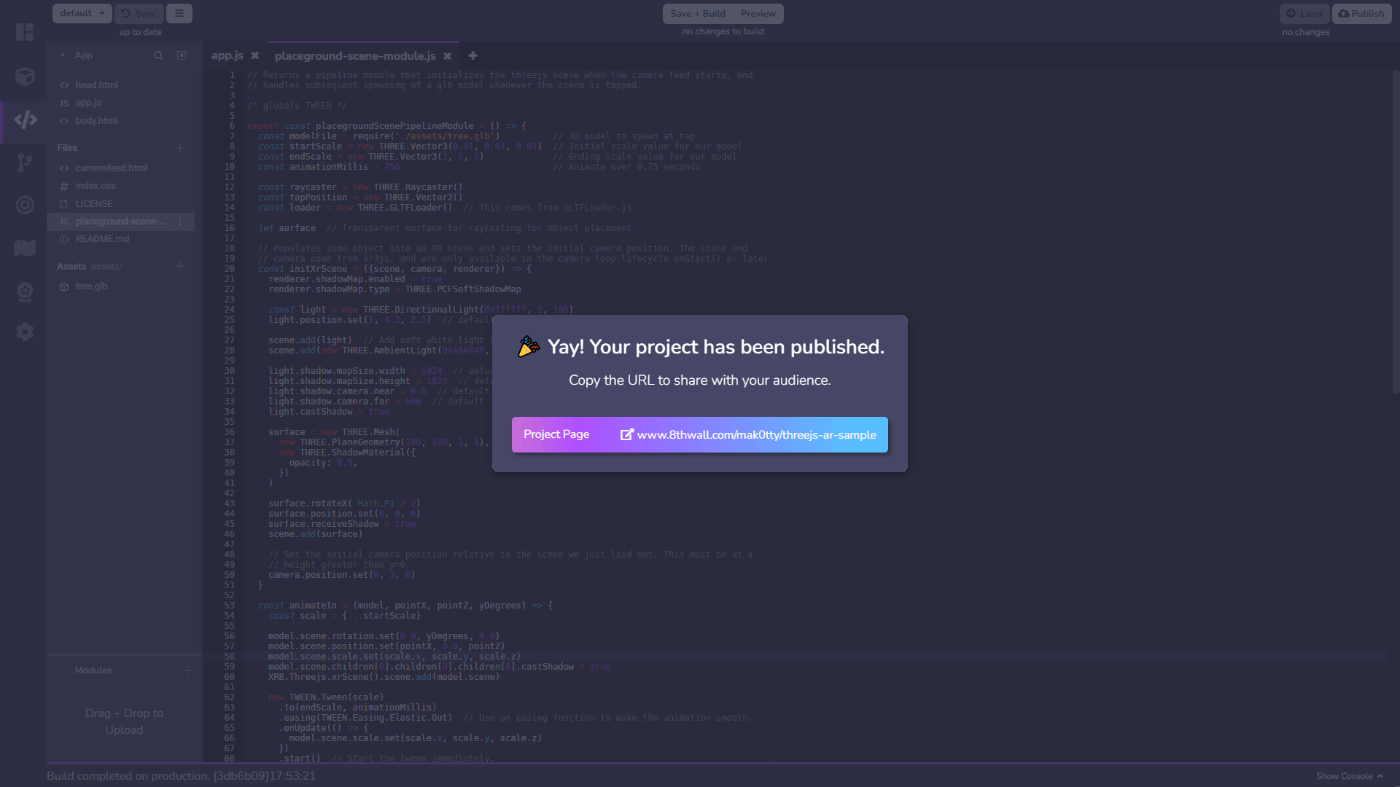Viewport: 1400px width, 787px height.
Task: Switch to placeground-scene-module.js tab
Action: (x=356, y=56)
